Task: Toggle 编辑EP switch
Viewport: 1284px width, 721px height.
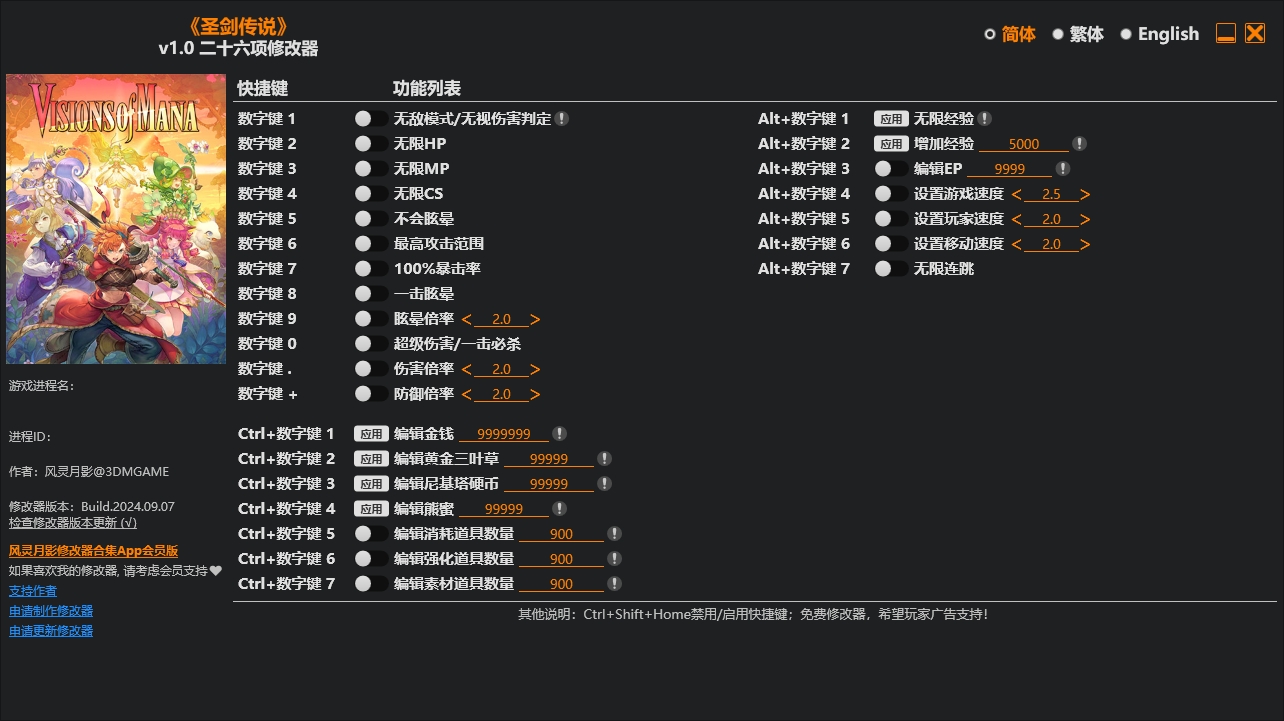Action: tap(891, 169)
